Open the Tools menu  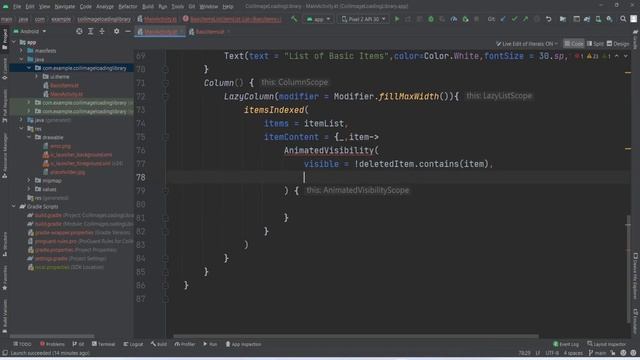[178, 7]
